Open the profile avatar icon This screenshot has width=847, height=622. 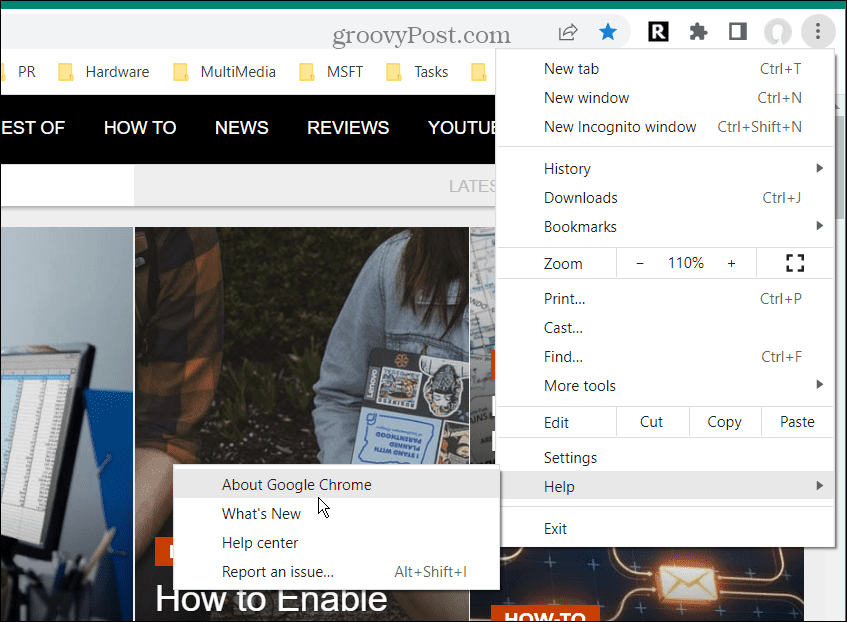tap(777, 32)
